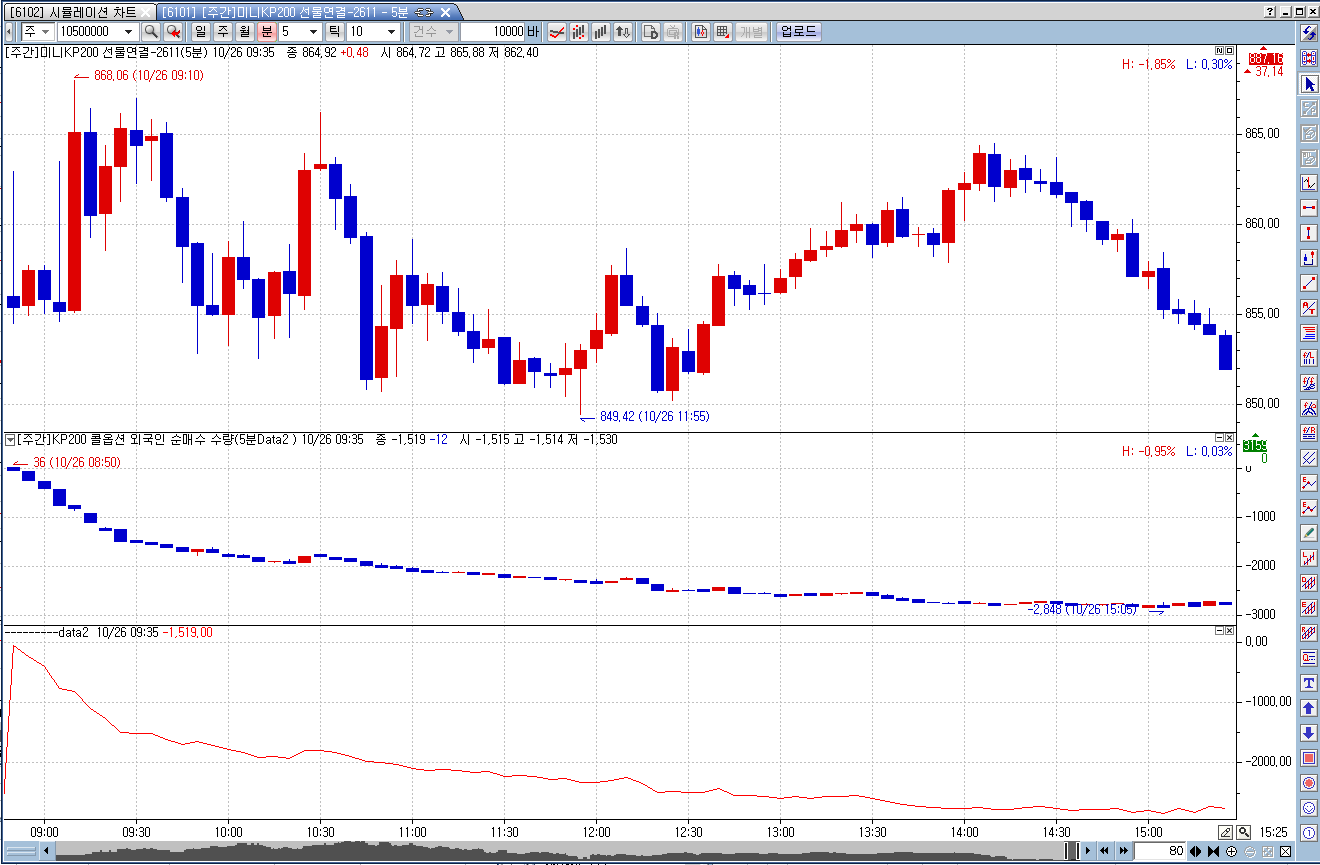Toggle the 틱 (tick) period button
This screenshot has height=865, width=1320.
(334, 32)
